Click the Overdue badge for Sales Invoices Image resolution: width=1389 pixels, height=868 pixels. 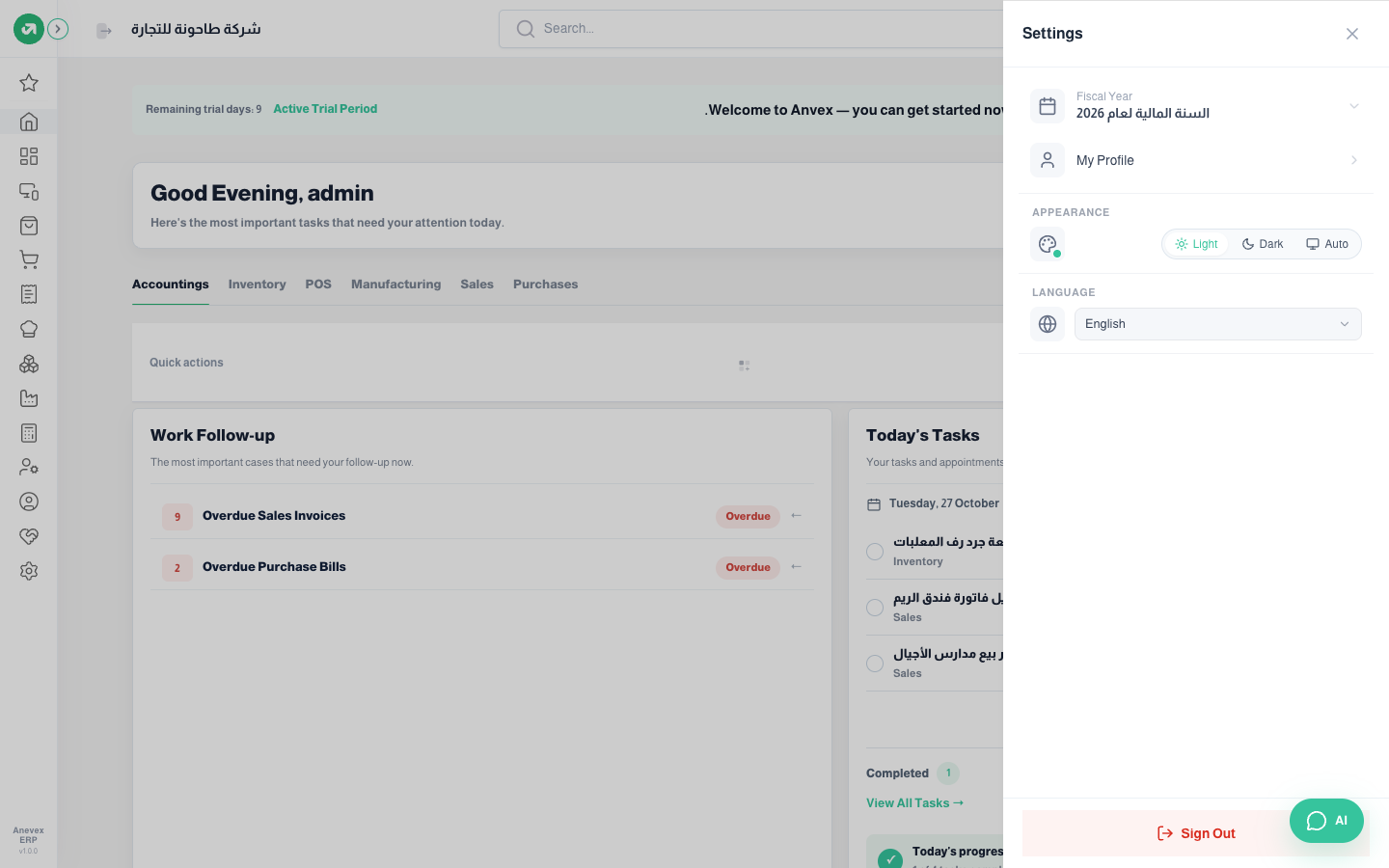748,516
